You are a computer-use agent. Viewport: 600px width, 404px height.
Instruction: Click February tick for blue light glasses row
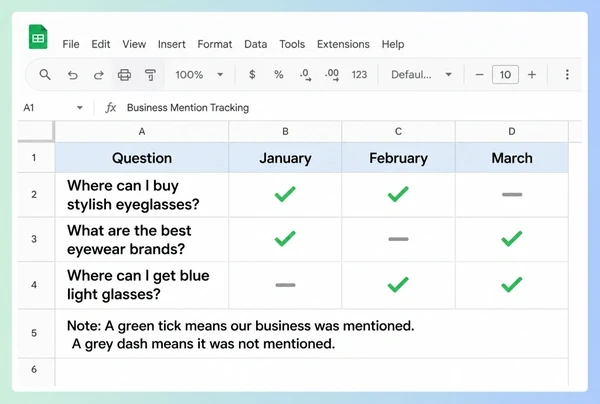coord(398,285)
